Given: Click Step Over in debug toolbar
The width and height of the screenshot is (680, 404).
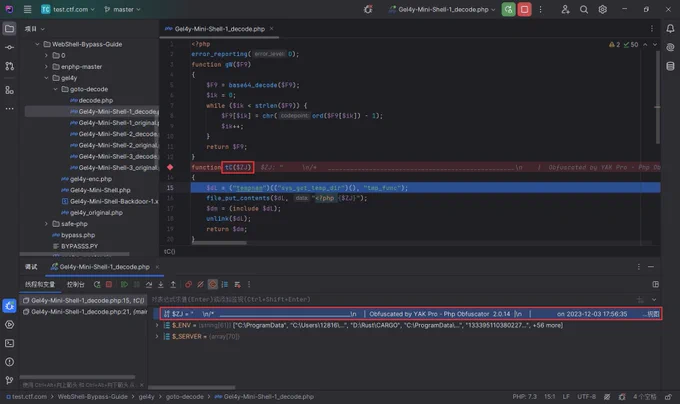Looking at the screenshot, I should tap(149, 284).
